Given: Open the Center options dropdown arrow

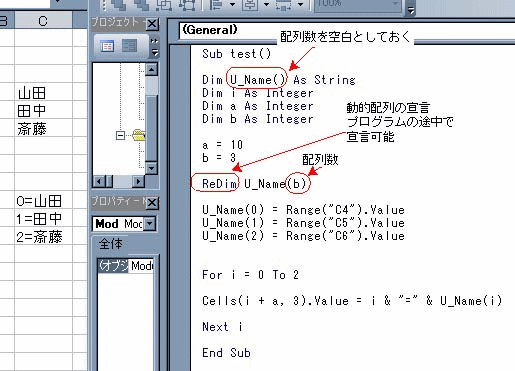Looking at the screenshot, I should point(266,5).
